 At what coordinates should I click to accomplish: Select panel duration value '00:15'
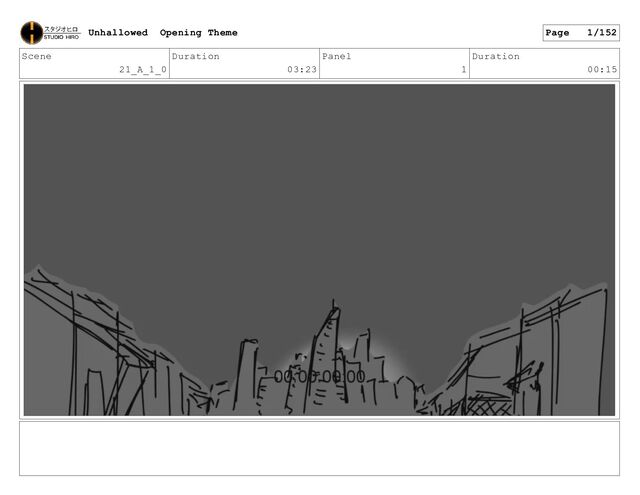tap(602, 70)
